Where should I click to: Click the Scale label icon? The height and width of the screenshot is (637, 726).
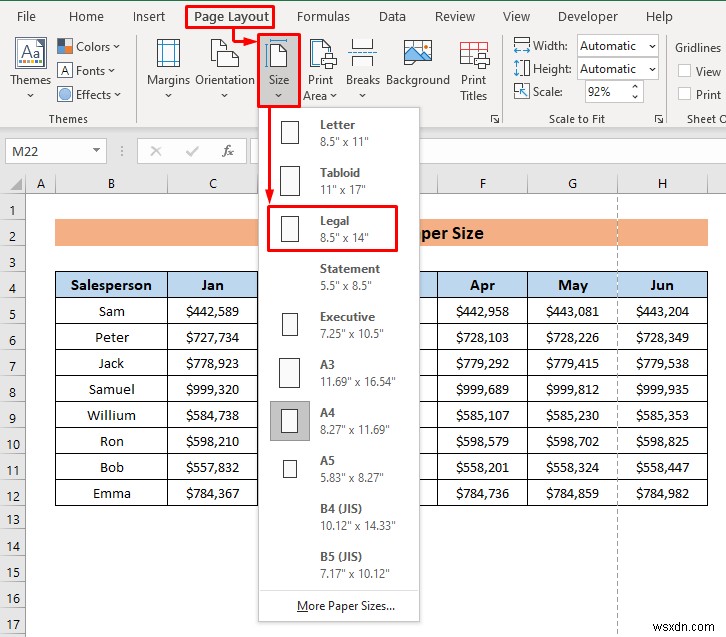point(522,91)
